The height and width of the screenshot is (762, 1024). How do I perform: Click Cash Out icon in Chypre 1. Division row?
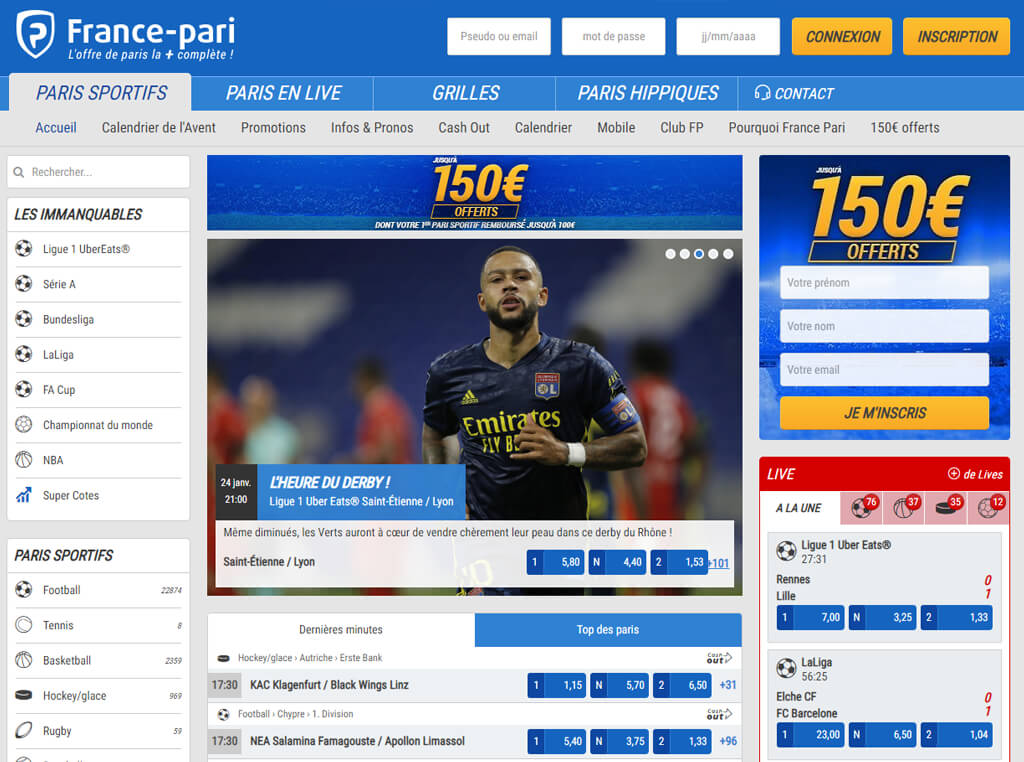pyautogui.click(x=720, y=714)
